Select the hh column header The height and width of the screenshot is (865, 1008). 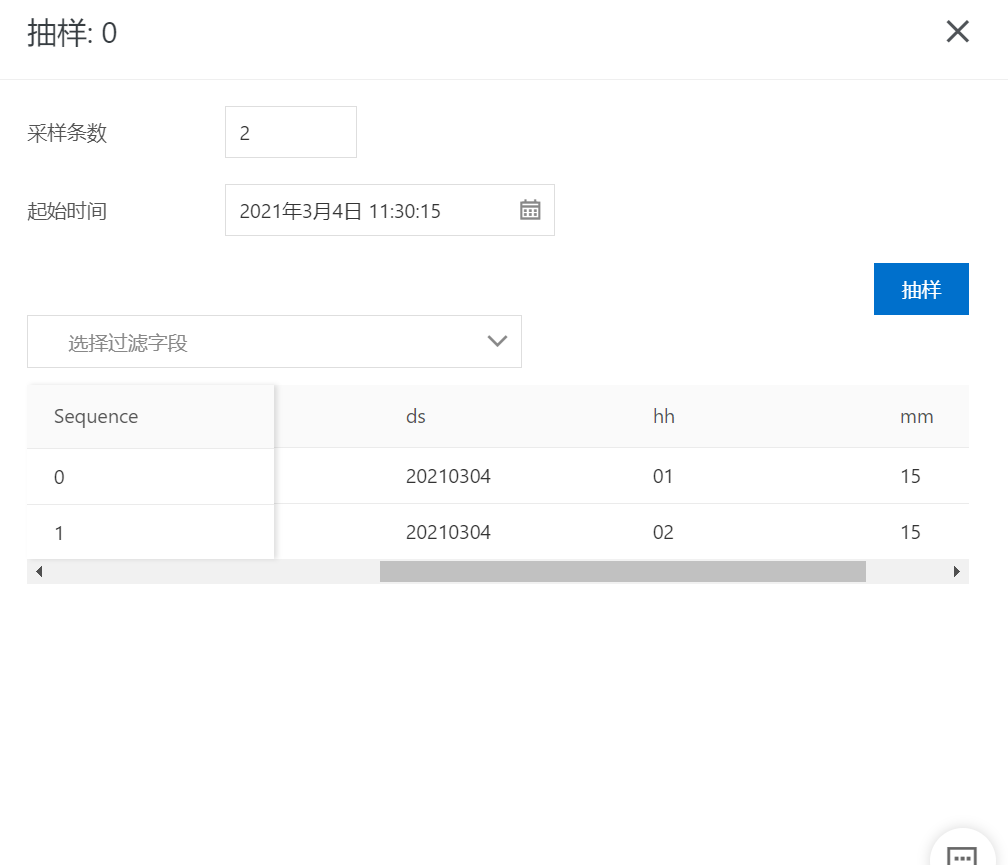coord(663,416)
